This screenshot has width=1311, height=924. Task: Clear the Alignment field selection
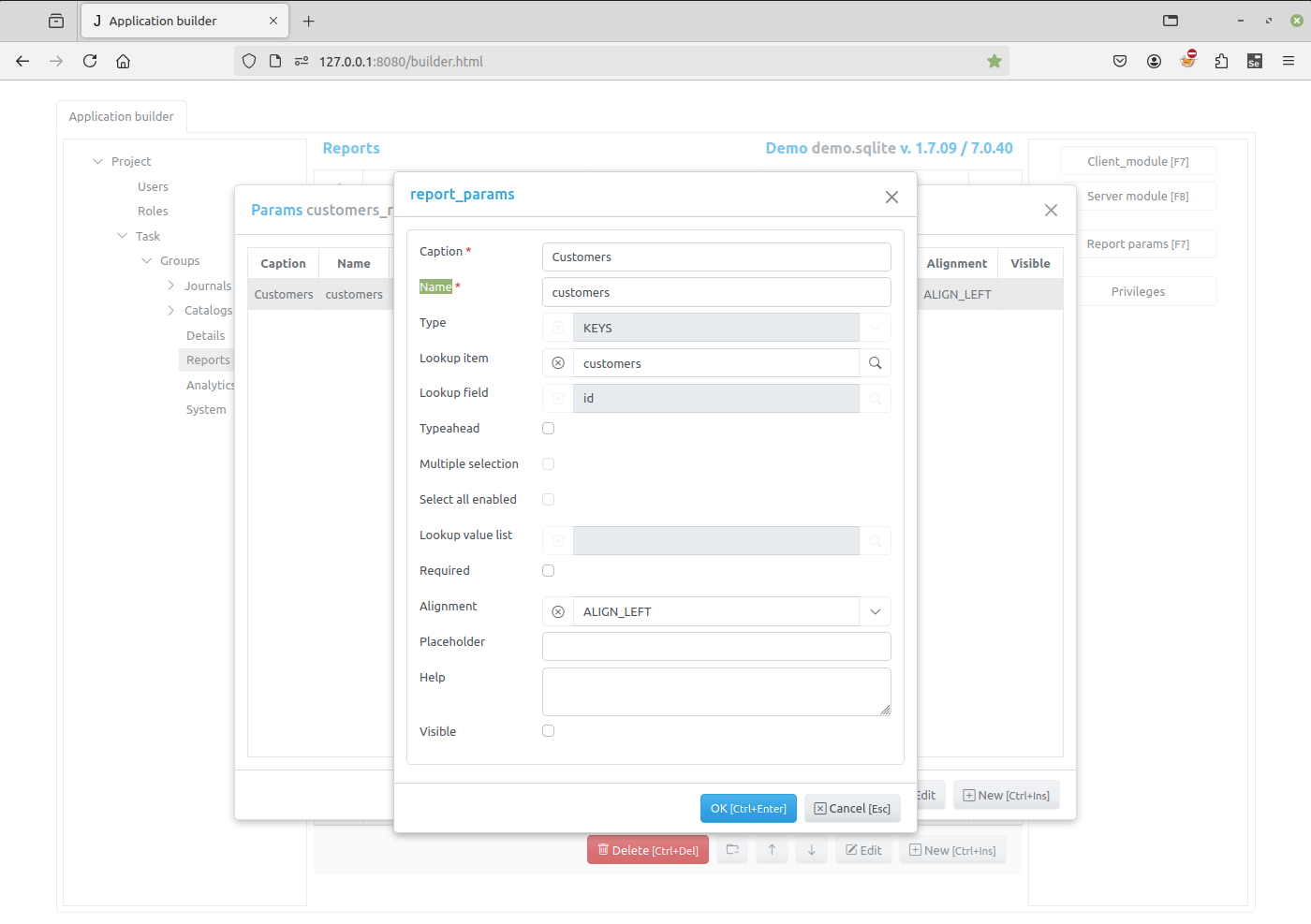point(558,611)
